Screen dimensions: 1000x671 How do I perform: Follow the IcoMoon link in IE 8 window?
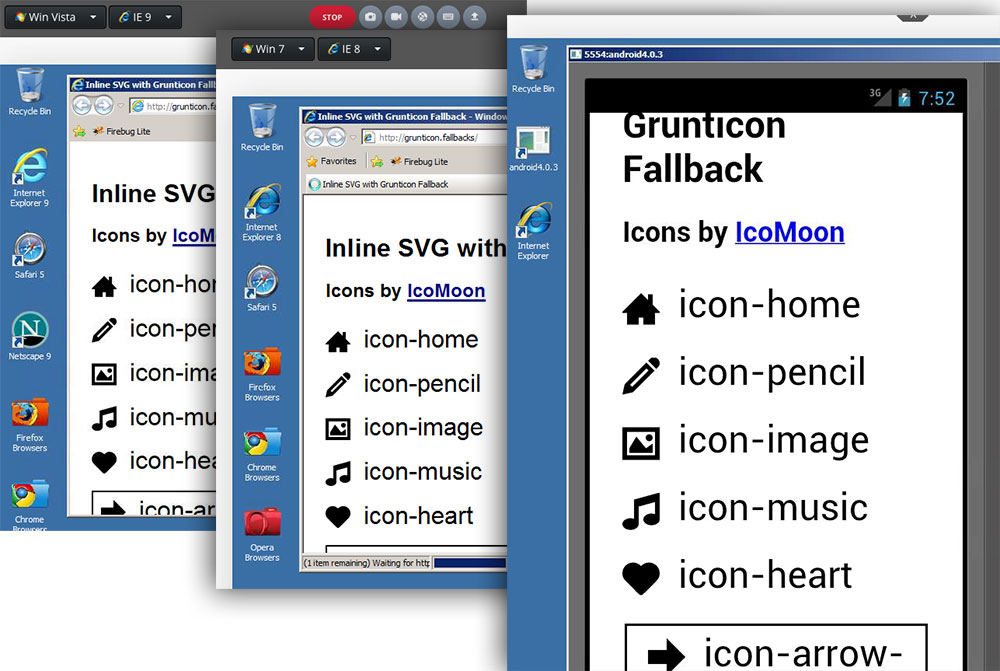click(x=446, y=291)
